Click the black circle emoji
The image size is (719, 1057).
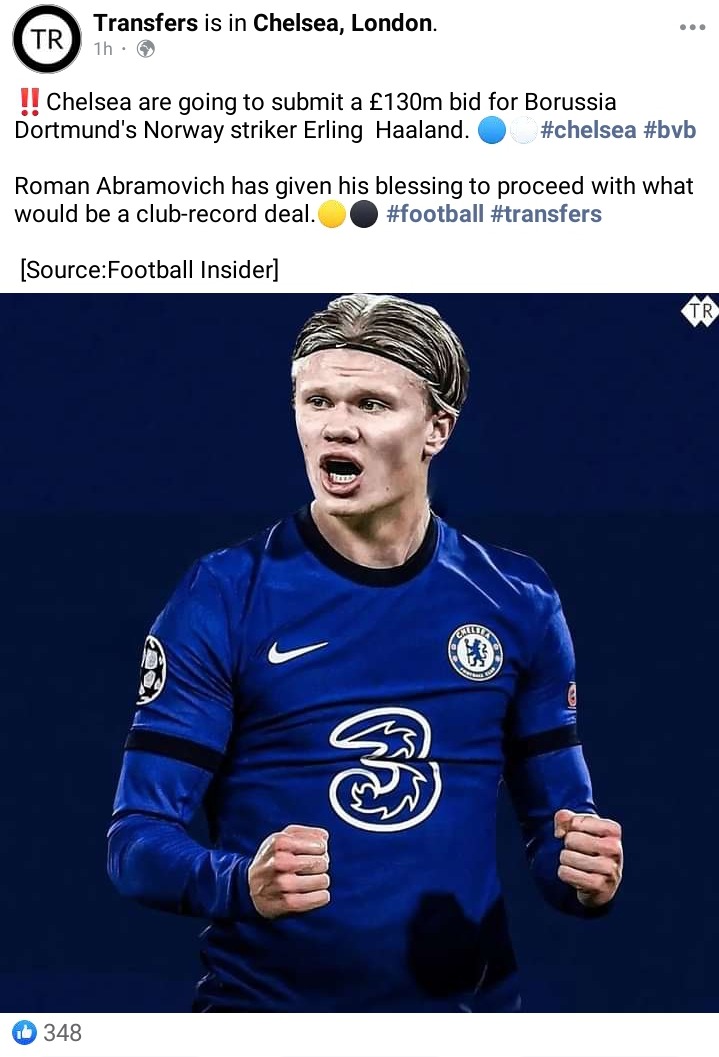[x=364, y=214]
